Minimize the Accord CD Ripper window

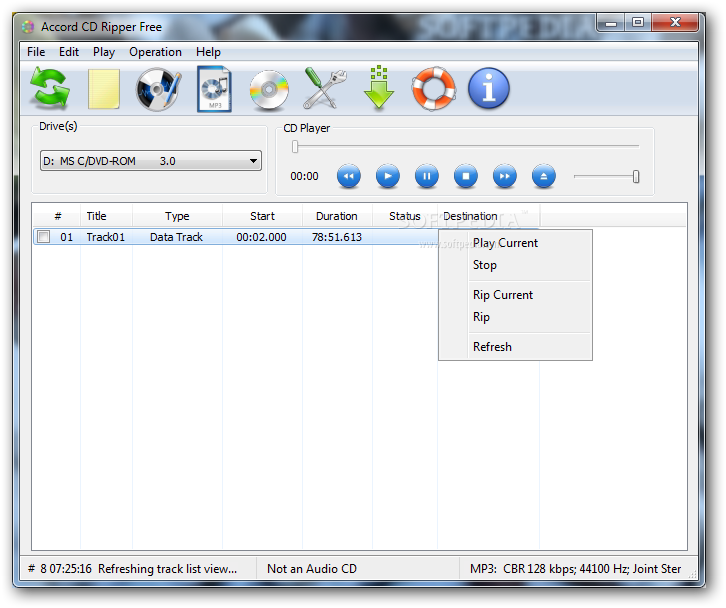(x=611, y=22)
